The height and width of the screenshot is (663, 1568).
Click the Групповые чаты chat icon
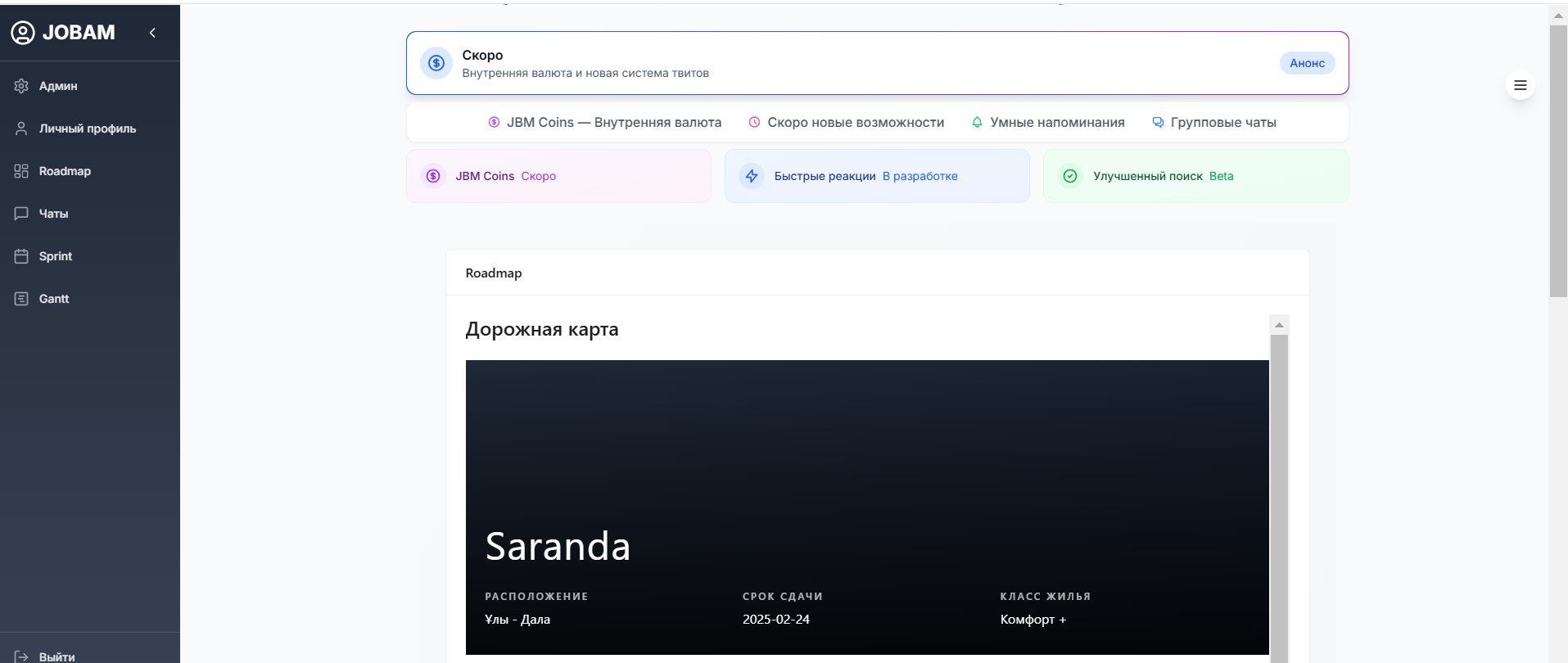pyautogui.click(x=1158, y=122)
